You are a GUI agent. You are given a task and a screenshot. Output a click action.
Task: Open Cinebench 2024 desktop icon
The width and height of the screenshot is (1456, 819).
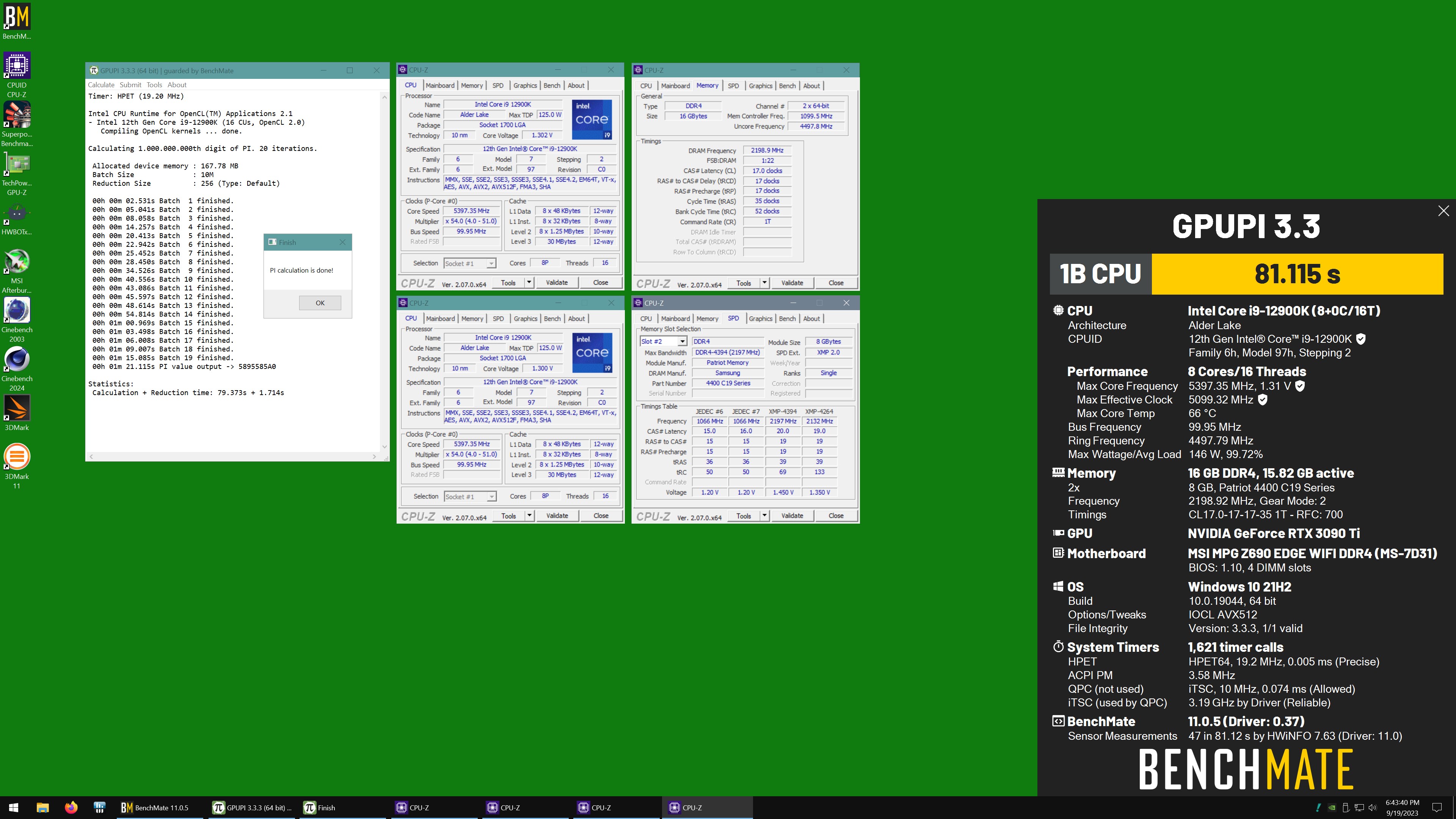tap(17, 369)
